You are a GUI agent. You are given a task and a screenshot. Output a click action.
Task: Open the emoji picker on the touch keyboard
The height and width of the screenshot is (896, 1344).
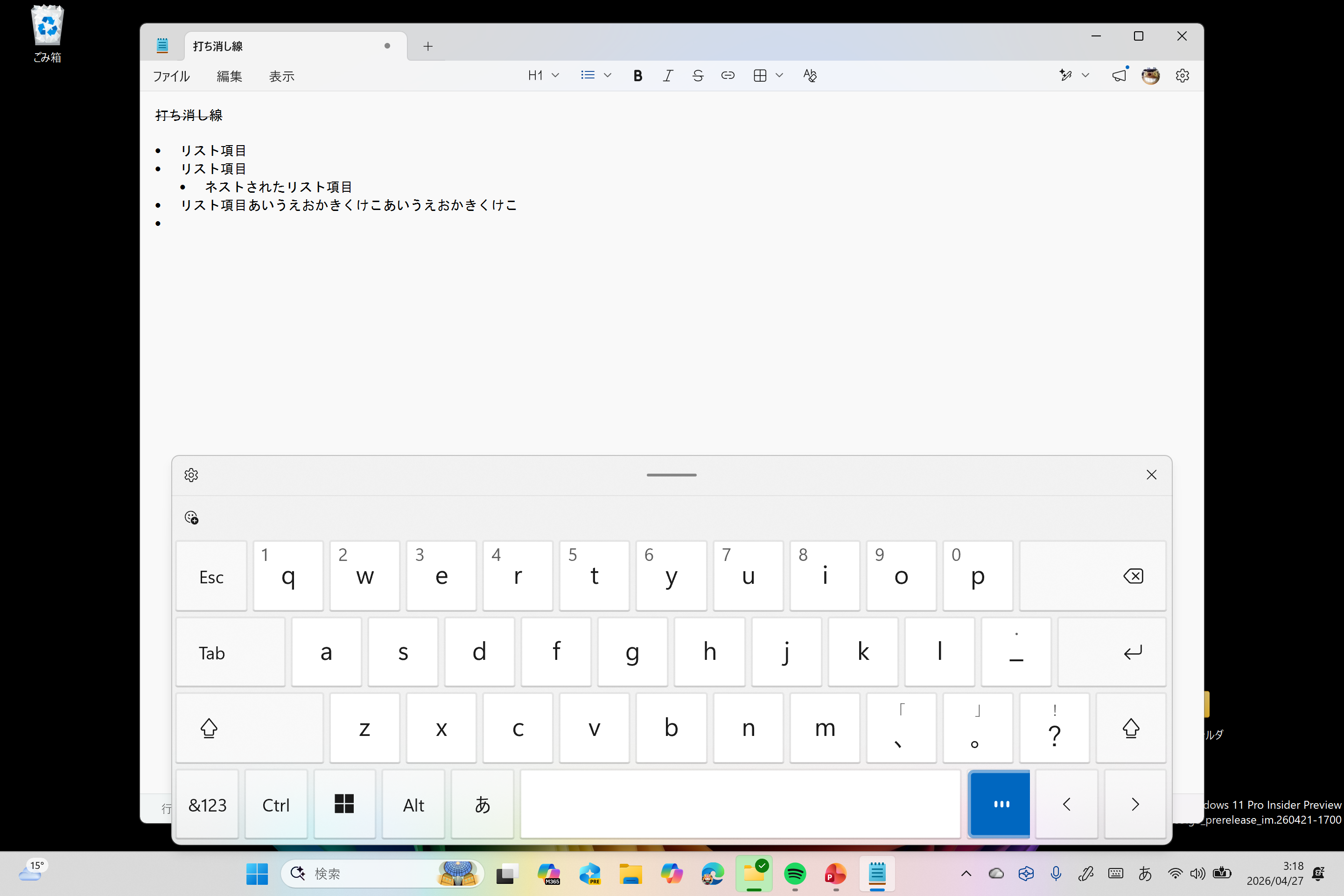[191, 517]
